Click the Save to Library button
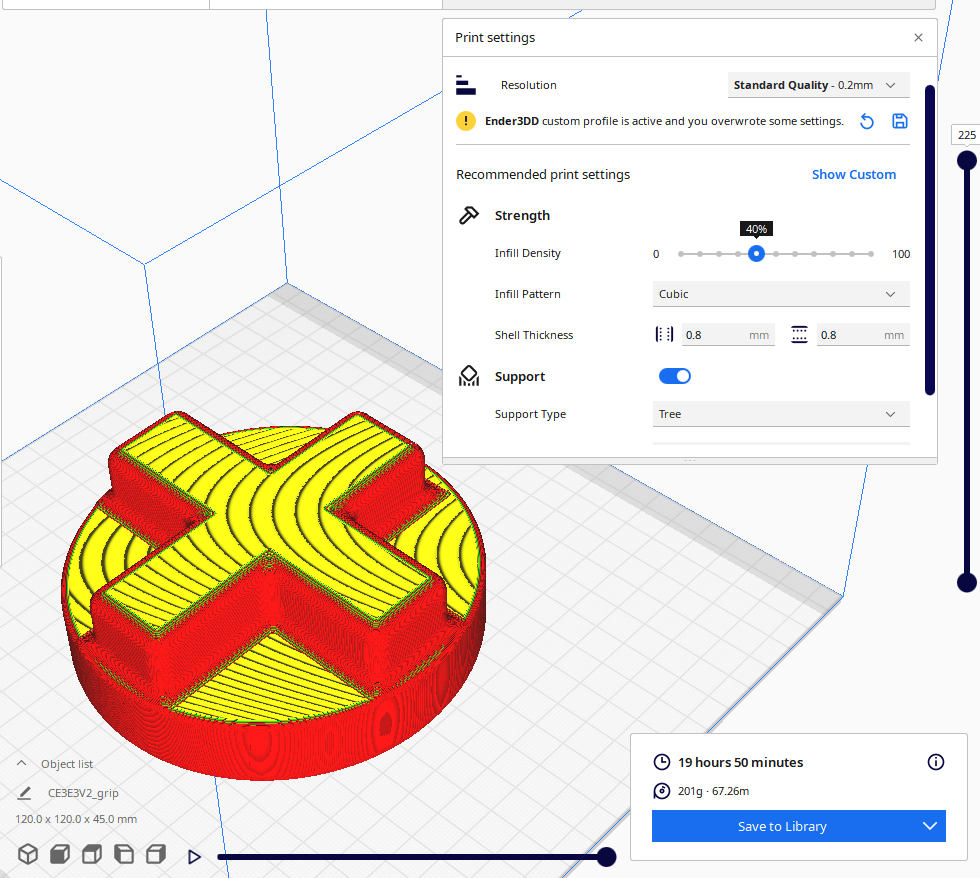Viewport: 980px width, 878px height. tap(785, 826)
